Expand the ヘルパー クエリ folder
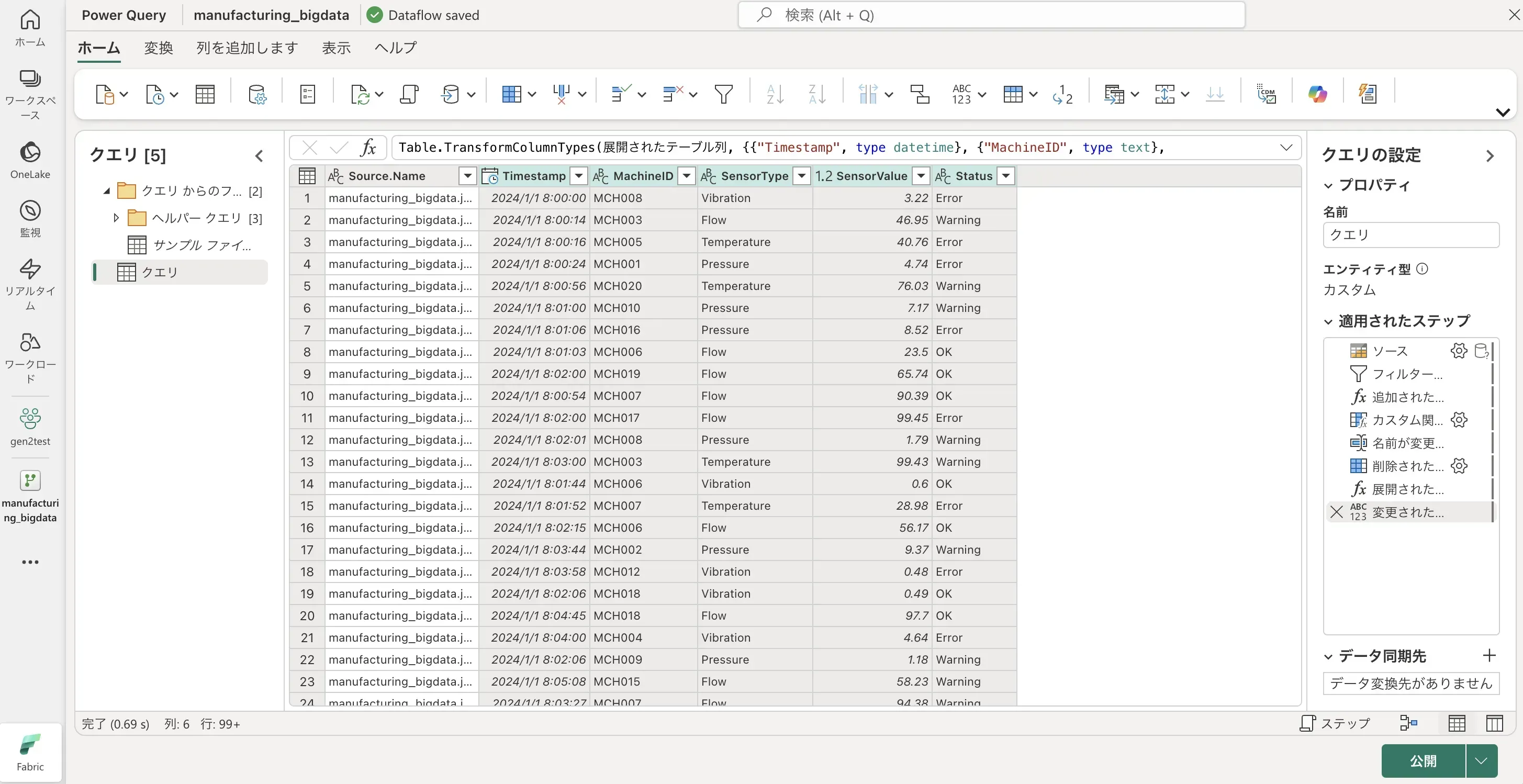Viewport: 1523px width, 784px height. pyautogui.click(x=116, y=218)
